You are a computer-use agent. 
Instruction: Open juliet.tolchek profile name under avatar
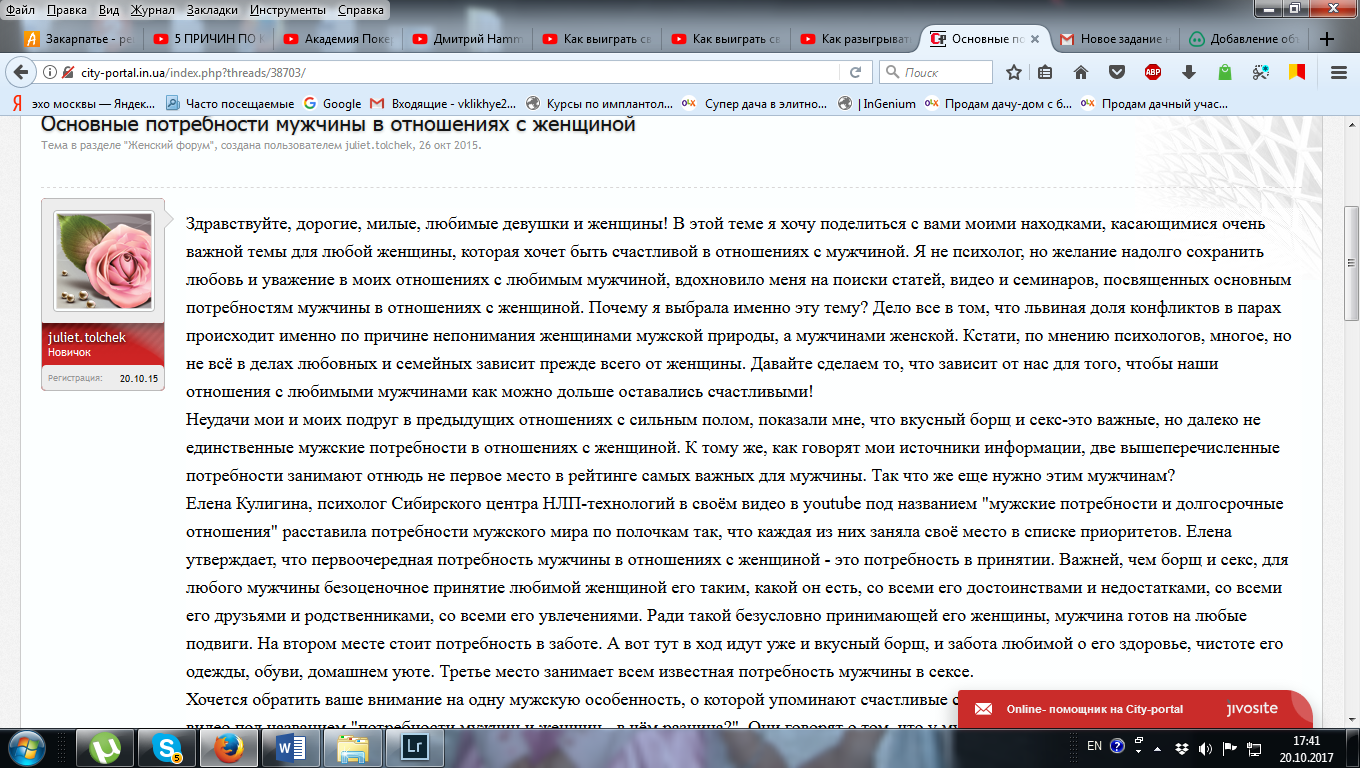point(87,338)
